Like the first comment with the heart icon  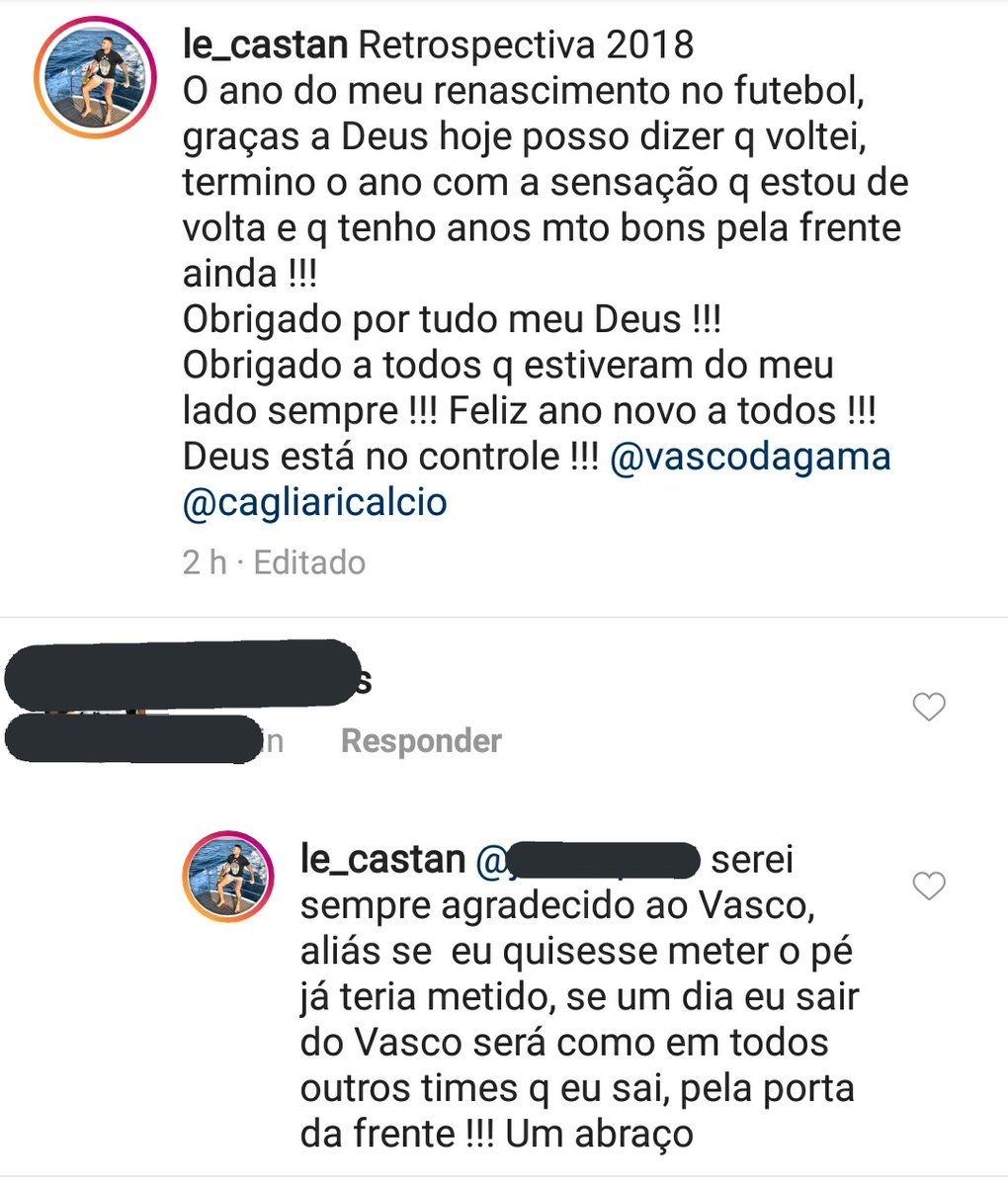pyautogui.click(x=928, y=707)
